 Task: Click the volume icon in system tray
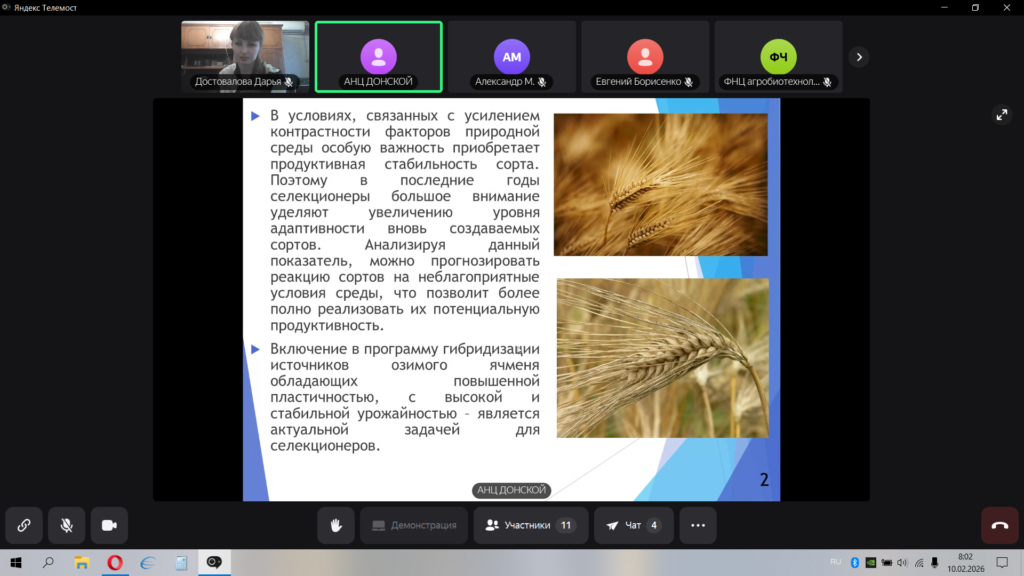(902, 563)
